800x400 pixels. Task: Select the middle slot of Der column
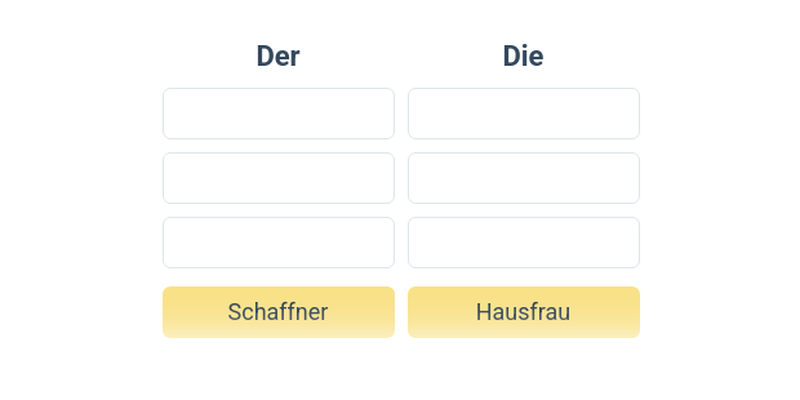coord(278,178)
